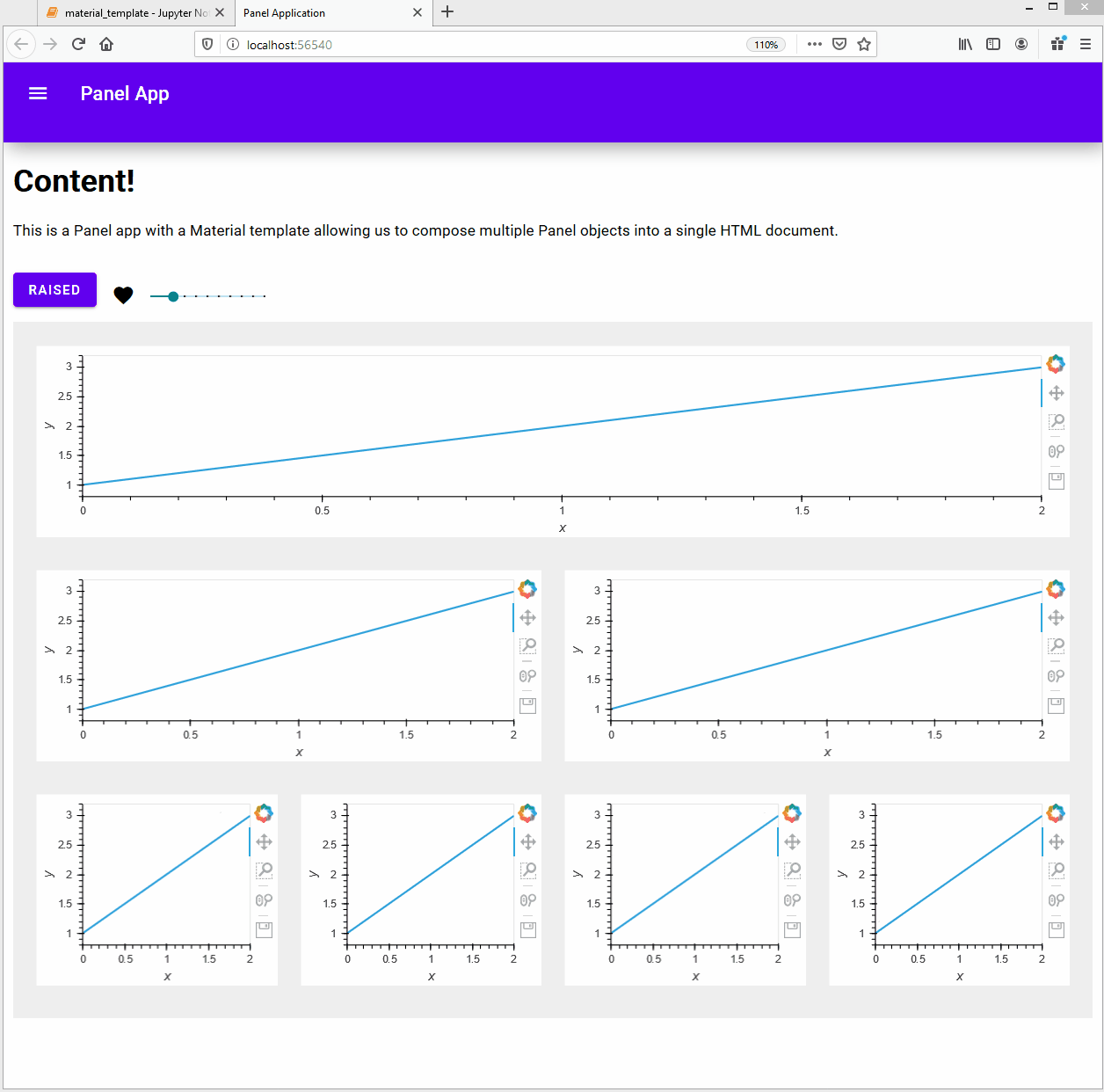Click the Panel App header title
The image size is (1104, 1092).
pos(125,93)
